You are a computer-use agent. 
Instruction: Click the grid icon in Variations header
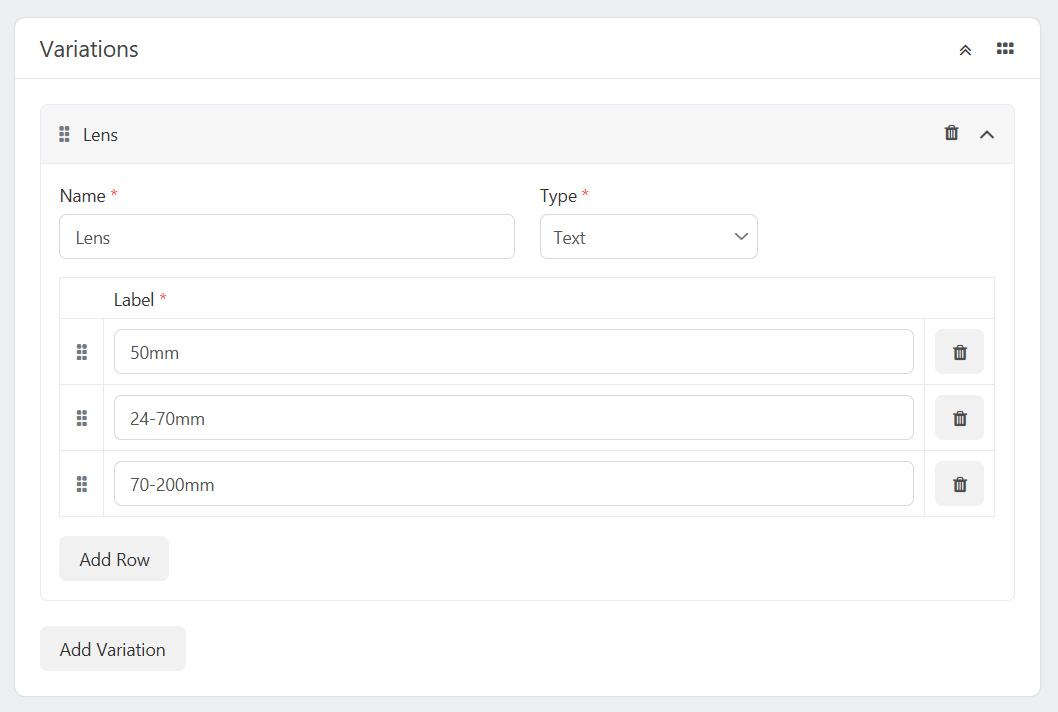pyautogui.click(x=1005, y=49)
